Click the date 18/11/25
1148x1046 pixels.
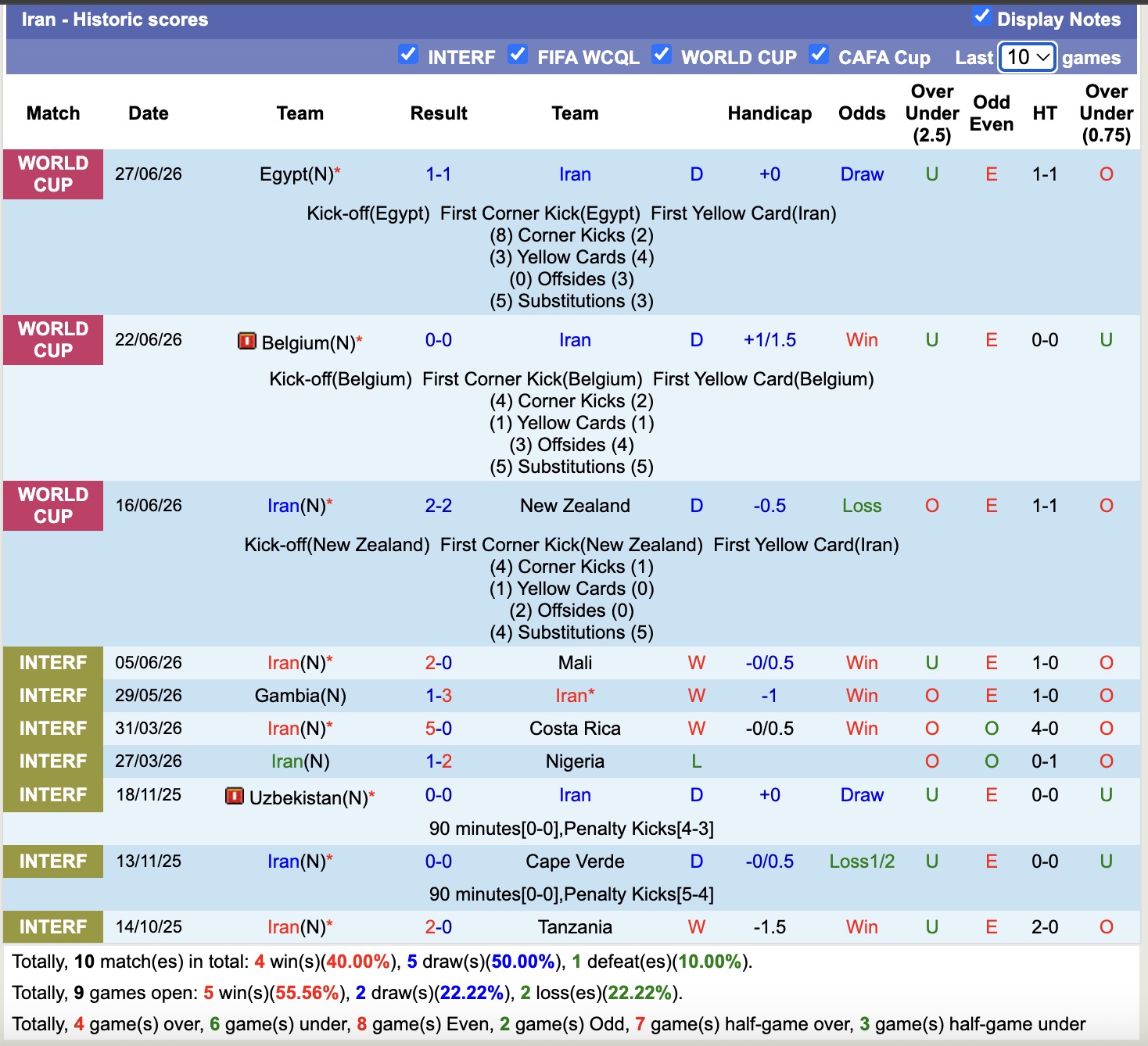(x=149, y=795)
